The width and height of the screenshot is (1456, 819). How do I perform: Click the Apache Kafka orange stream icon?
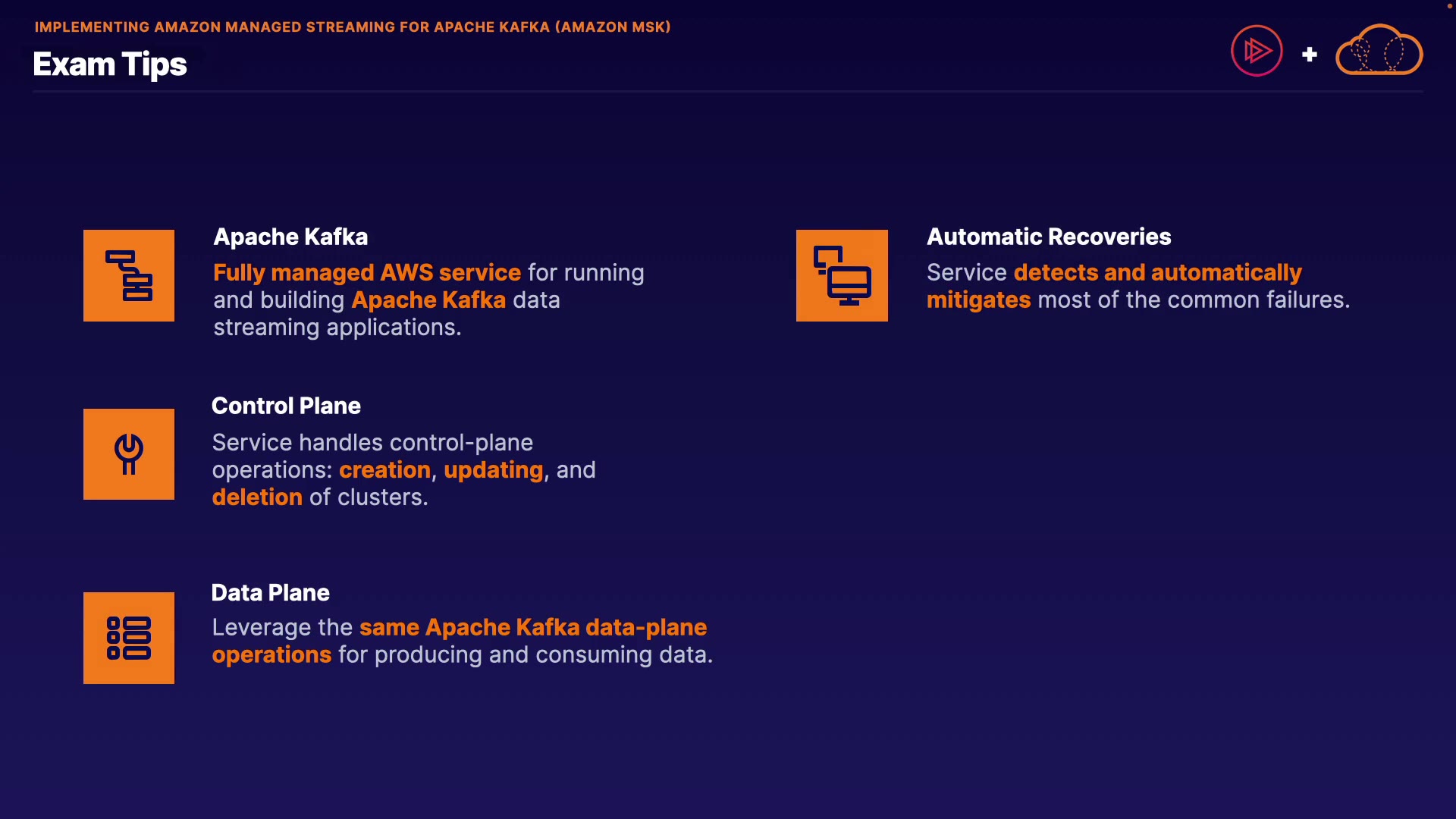tap(129, 275)
